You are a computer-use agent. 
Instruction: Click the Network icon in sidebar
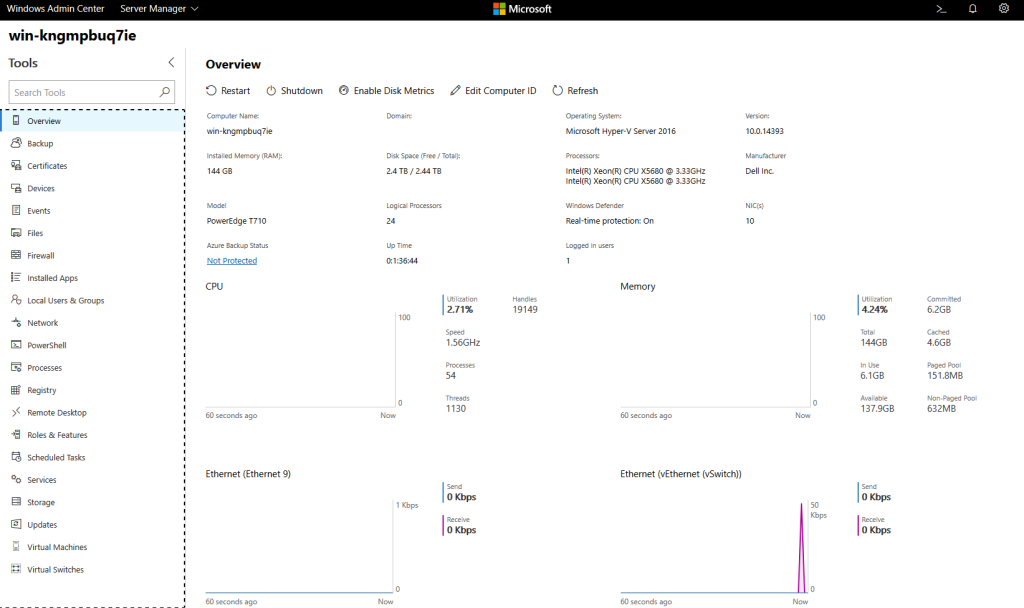coord(16,323)
